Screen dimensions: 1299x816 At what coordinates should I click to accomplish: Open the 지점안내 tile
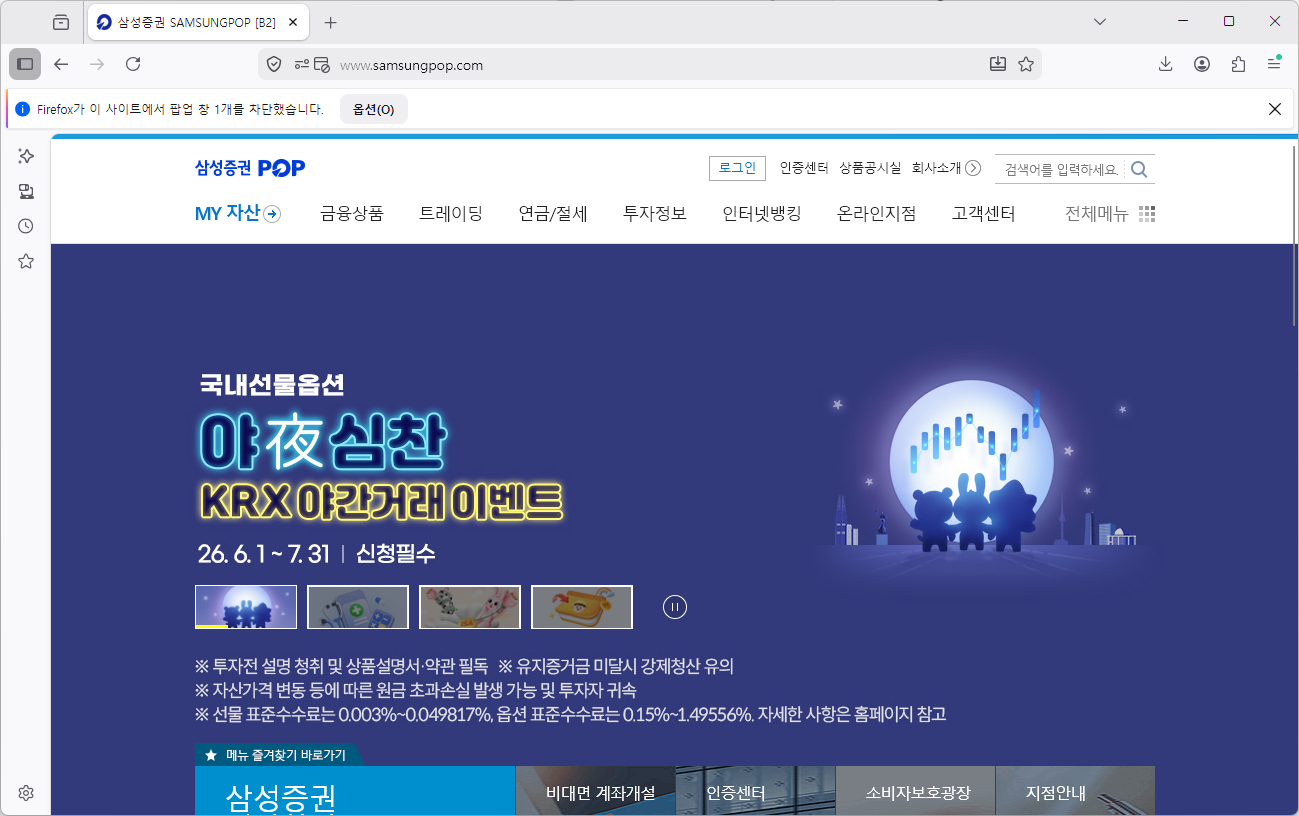[x=1075, y=792]
